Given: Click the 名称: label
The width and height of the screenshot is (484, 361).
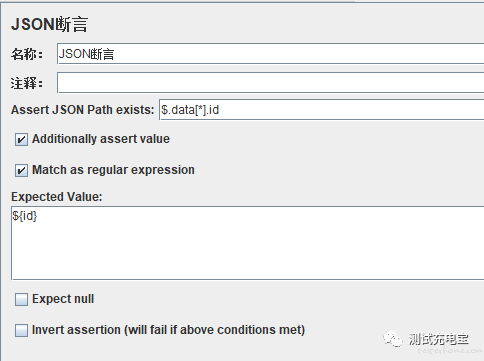Looking at the screenshot, I should 27,54.
